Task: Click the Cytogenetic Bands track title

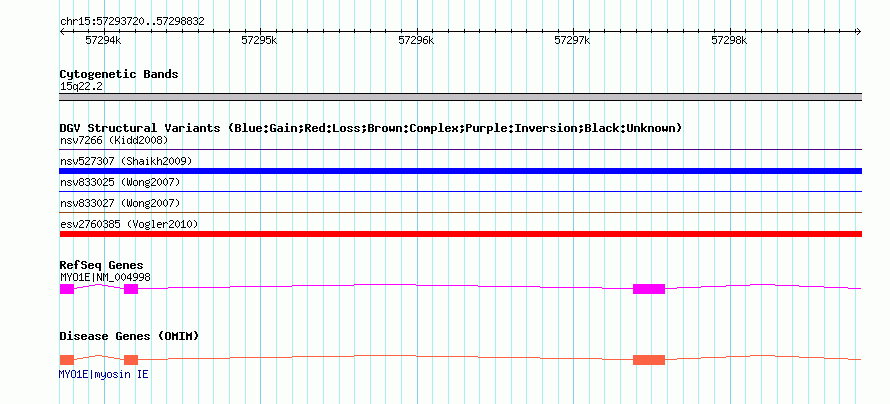Action: [119, 74]
